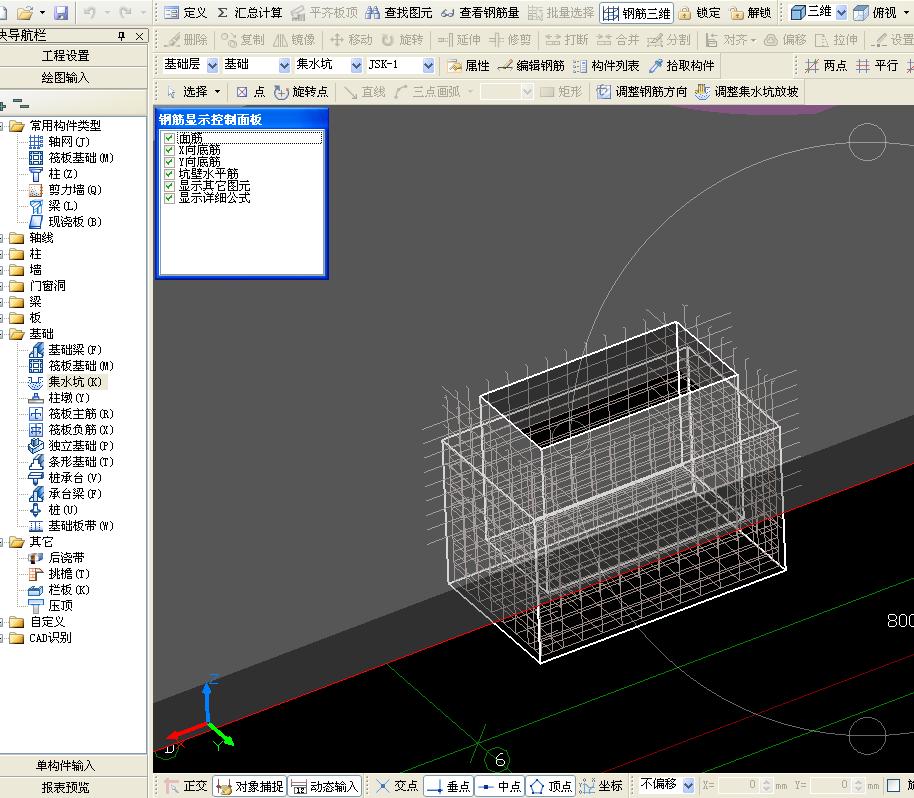914x798 pixels.
Task: Choose the 点 point draw tool
Action: point(251,92)
